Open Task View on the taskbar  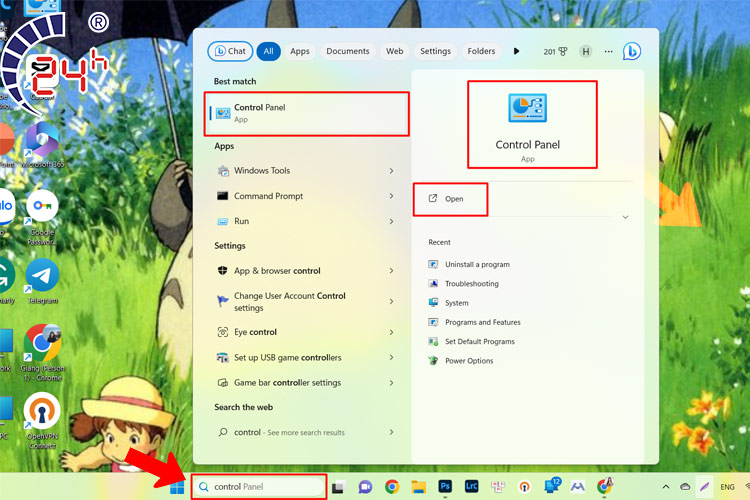pyautogui.click(x=339, y=487)
